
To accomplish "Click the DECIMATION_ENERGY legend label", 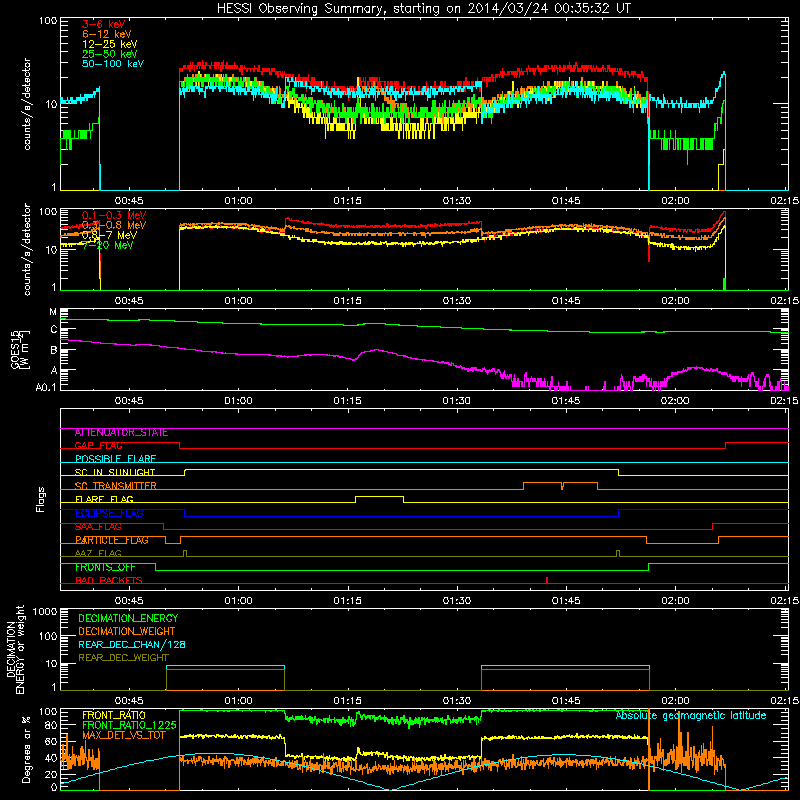I will 128,618.
